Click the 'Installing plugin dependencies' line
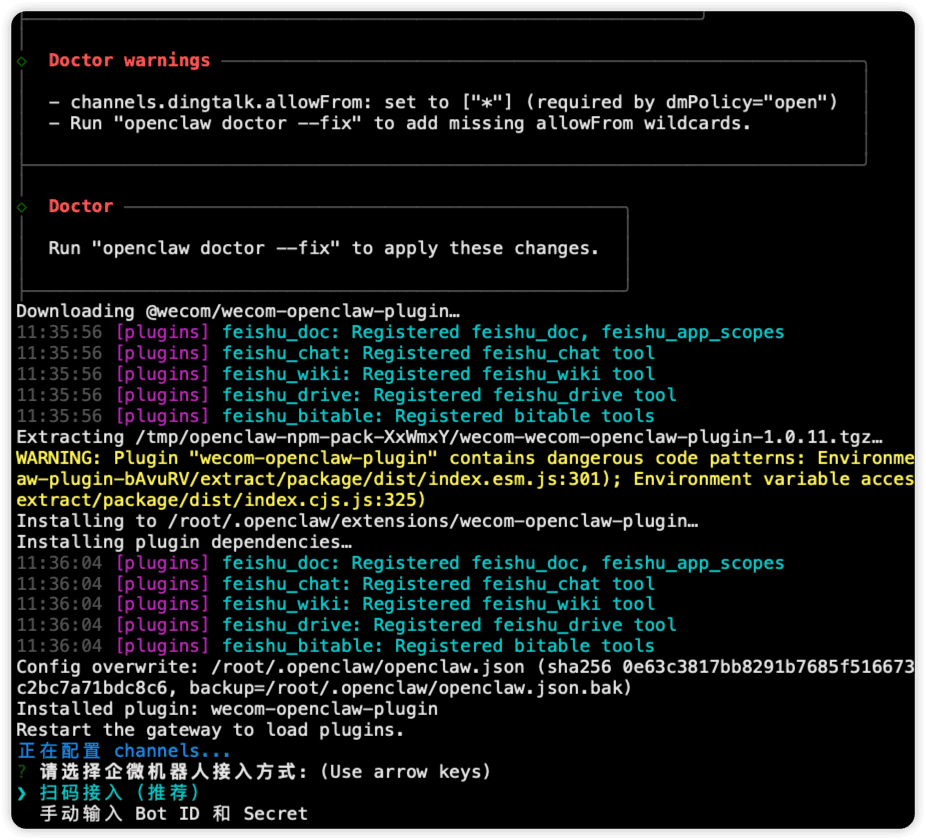926x840 pixels. click(x=184, y=542)
